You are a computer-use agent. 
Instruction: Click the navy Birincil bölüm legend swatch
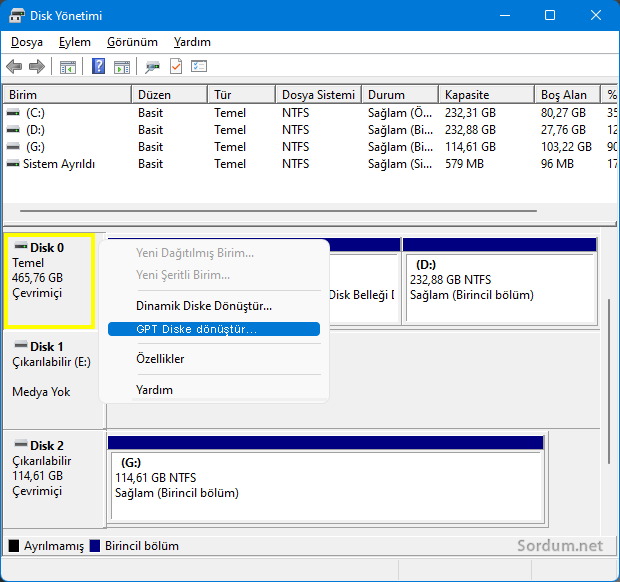point(95,546)
